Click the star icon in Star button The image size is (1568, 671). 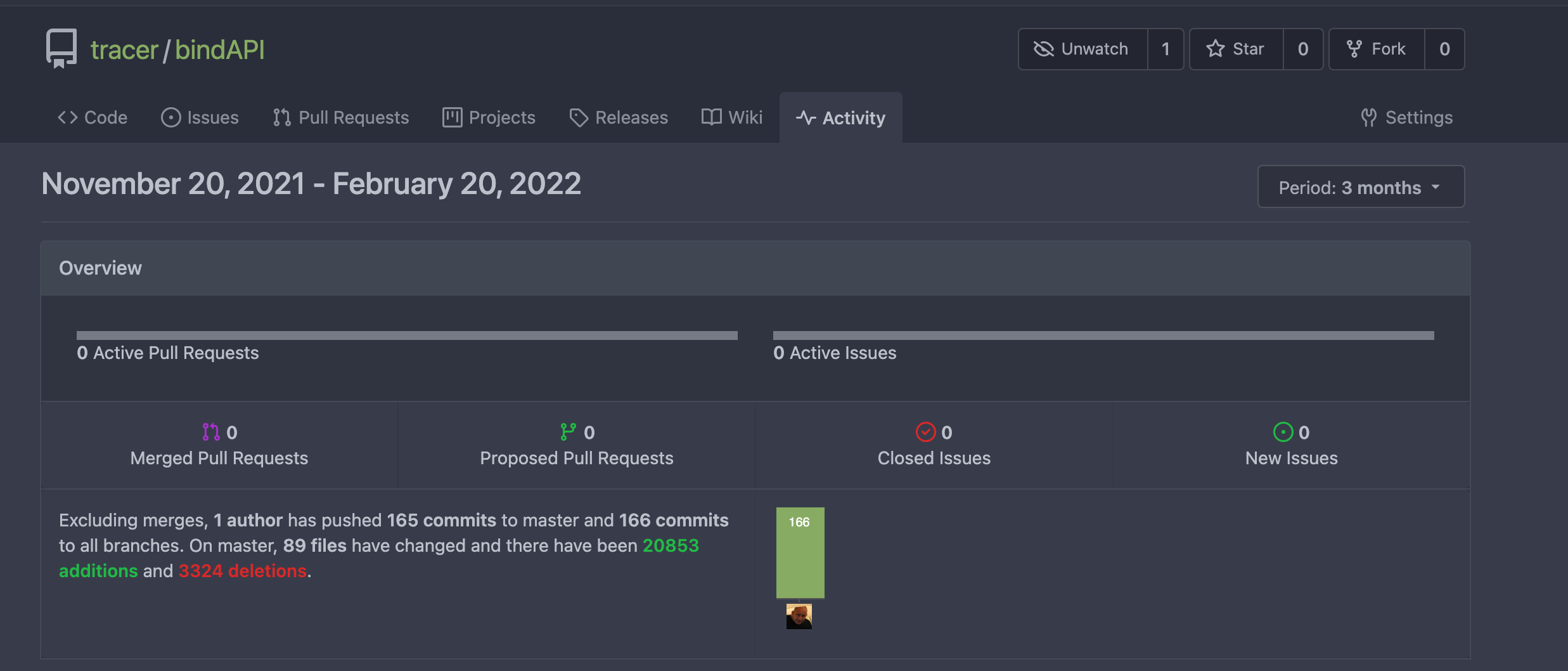click(1215, 49)
